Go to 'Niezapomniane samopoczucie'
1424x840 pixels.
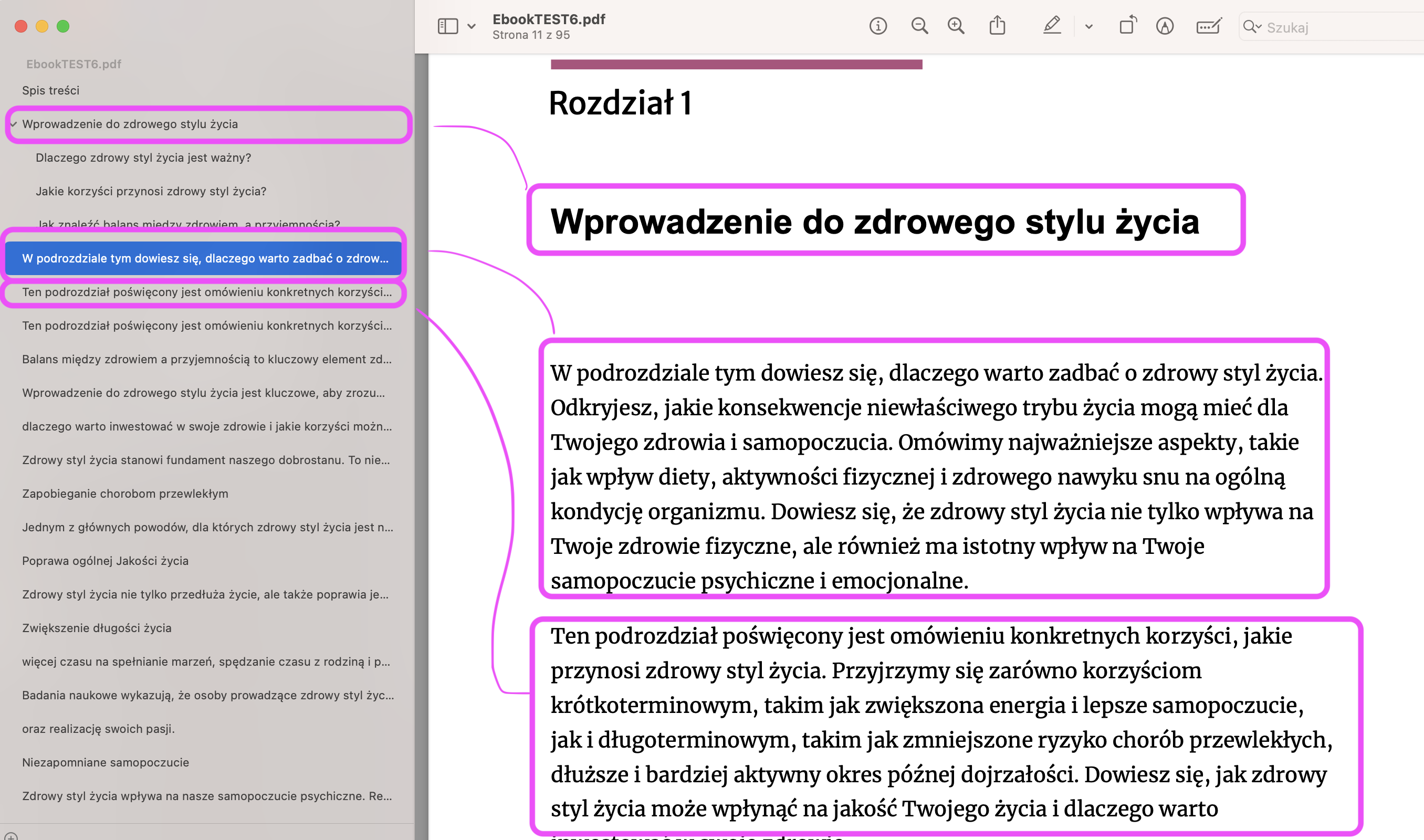click(106, 762)
